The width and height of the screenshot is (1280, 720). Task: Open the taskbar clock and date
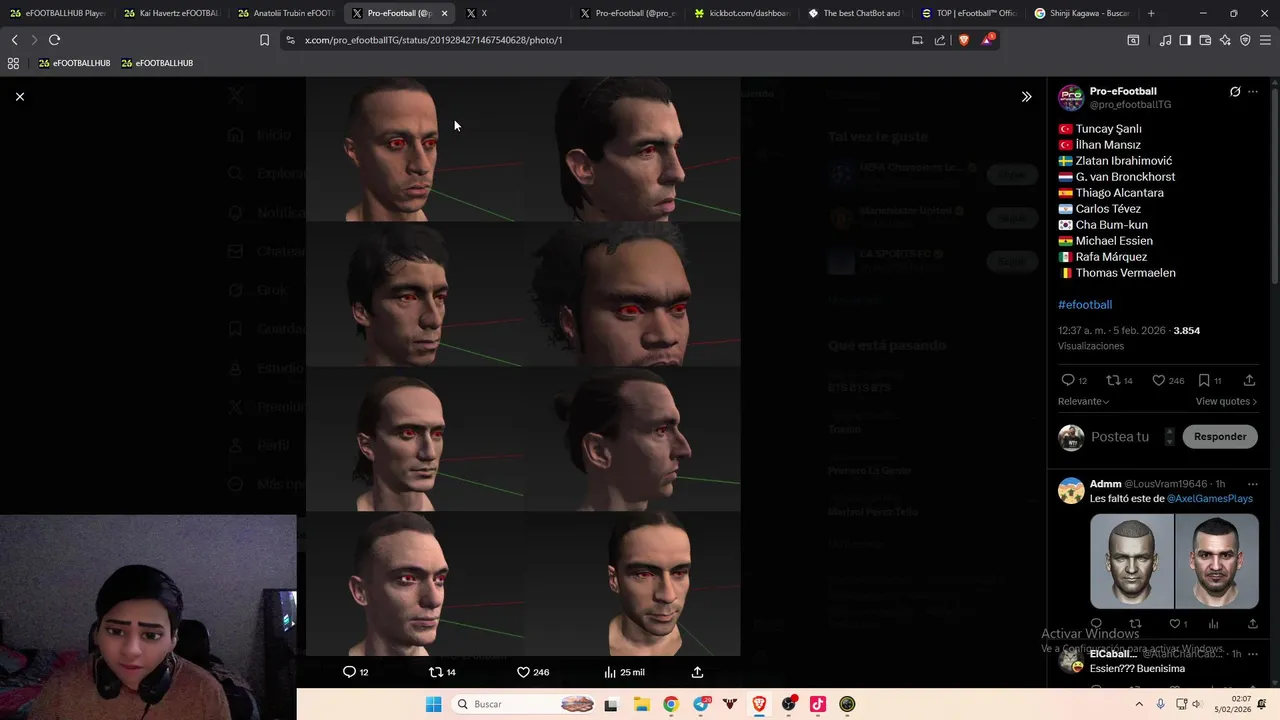1235,704
